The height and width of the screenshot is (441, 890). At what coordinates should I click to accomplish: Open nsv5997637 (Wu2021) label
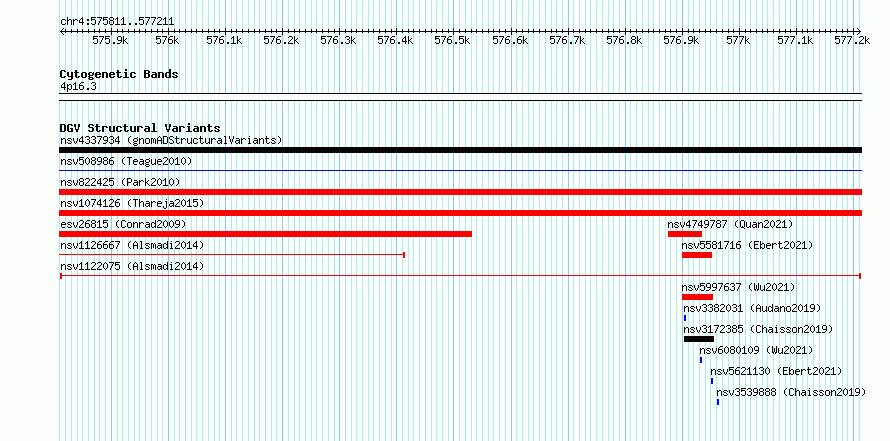[x=739, y=288]
